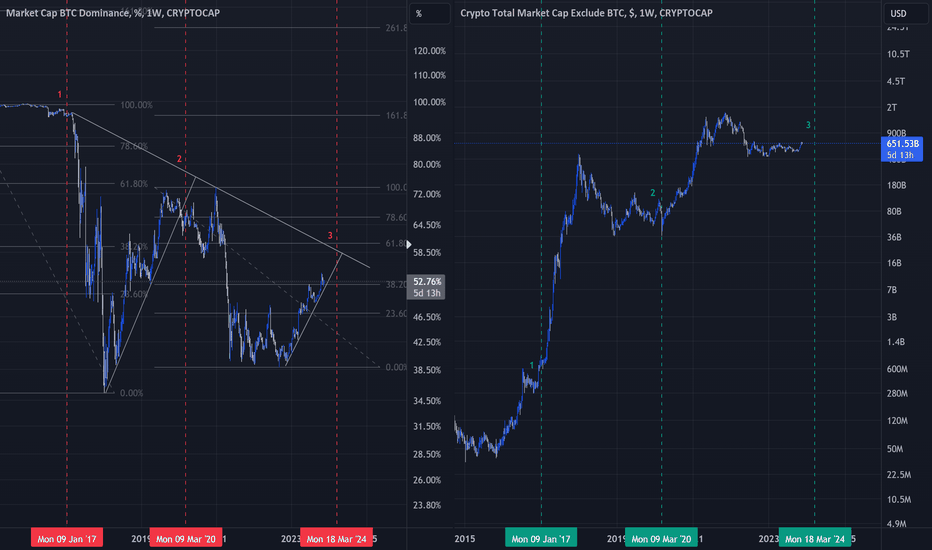Click the red Mon 18 Mar '24 date label

[336, 538]
